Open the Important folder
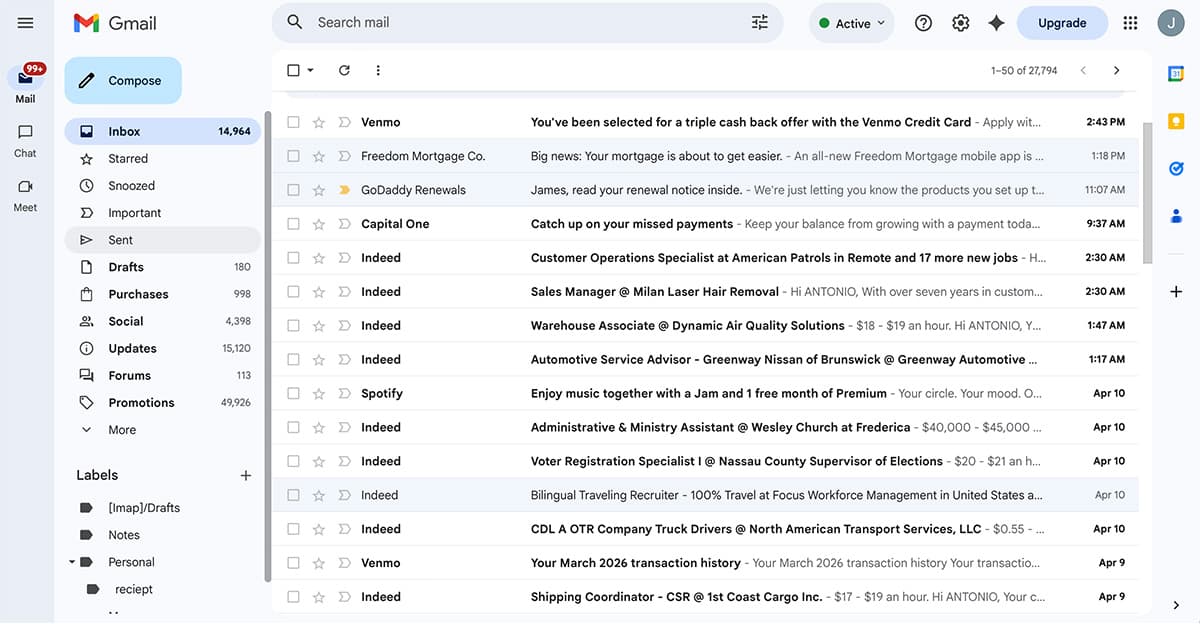1200x624 pixels. coord(162,213)
